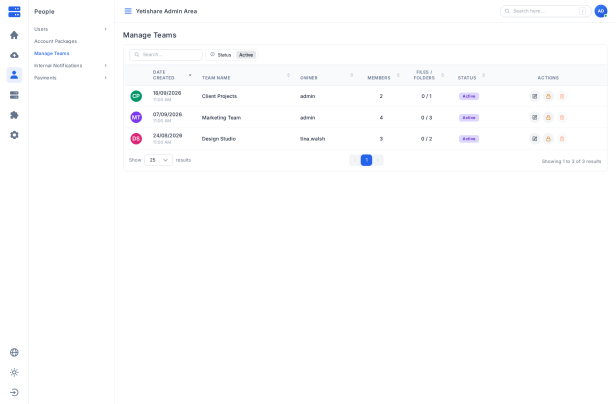
Task: Sort by Owner column
Action: pyautogui.click(x=326, y=77)
